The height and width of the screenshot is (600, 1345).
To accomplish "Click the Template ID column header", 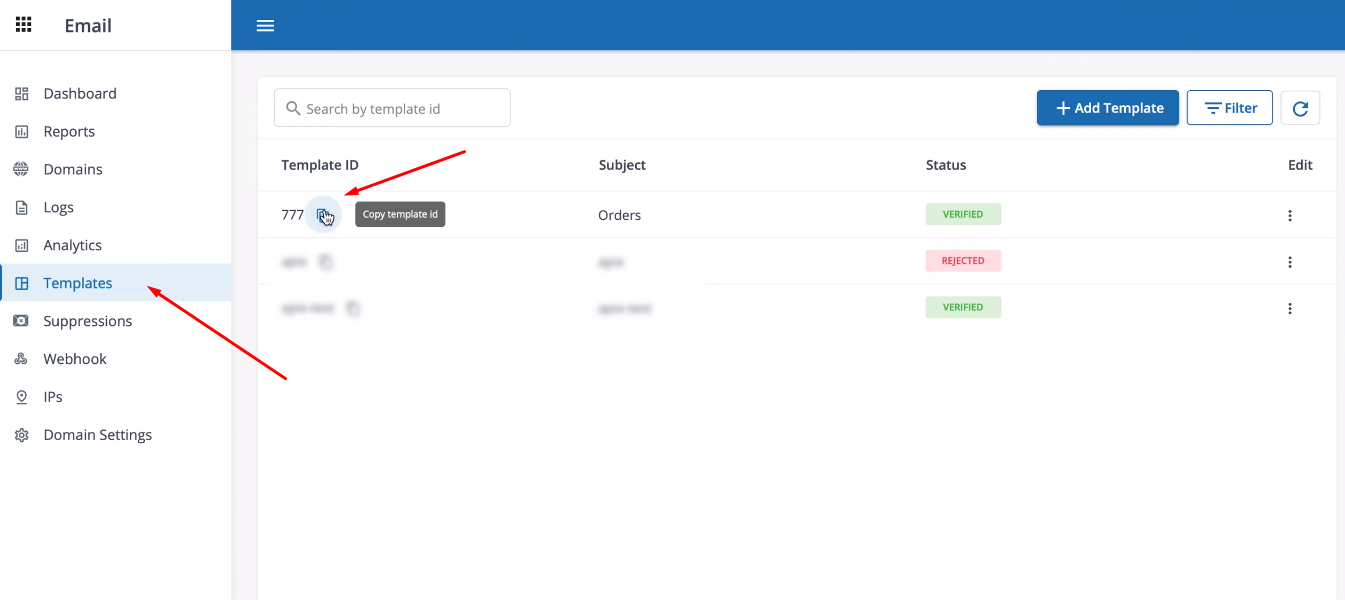I will [x=320, y=165].
